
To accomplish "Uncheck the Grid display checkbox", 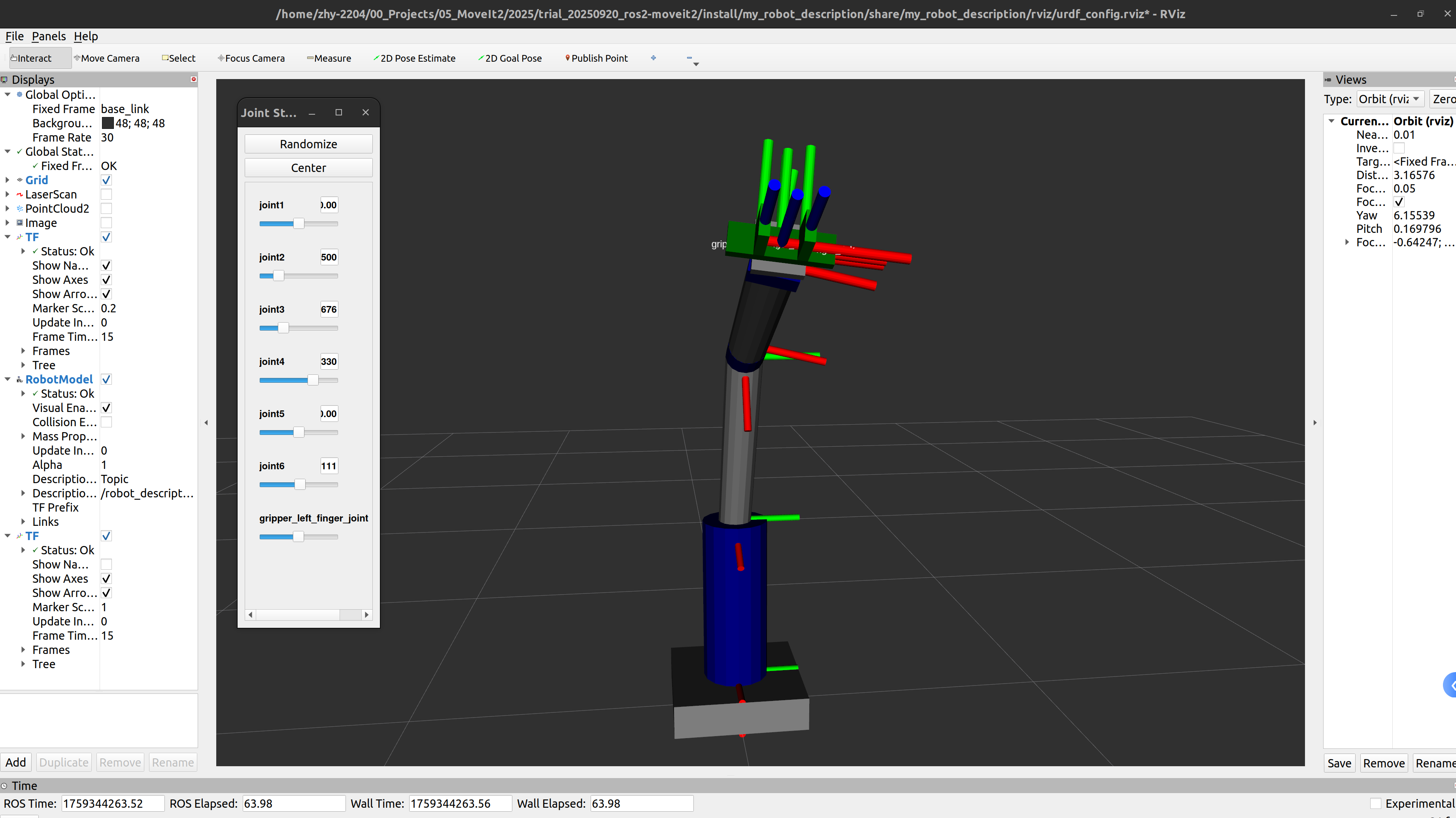I will (x=106, y=180).
